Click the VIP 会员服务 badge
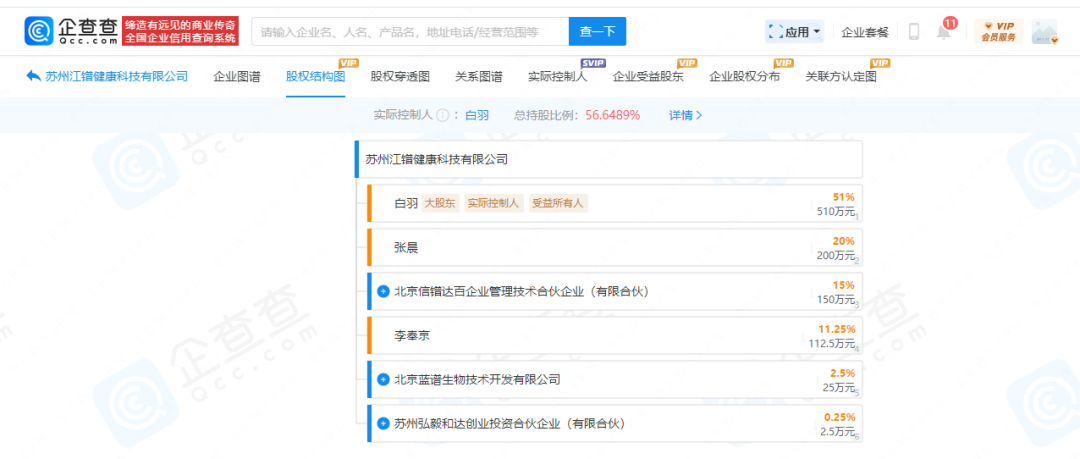The height and width of the screenshot is (459, 1080). click(x=998, y=32)
